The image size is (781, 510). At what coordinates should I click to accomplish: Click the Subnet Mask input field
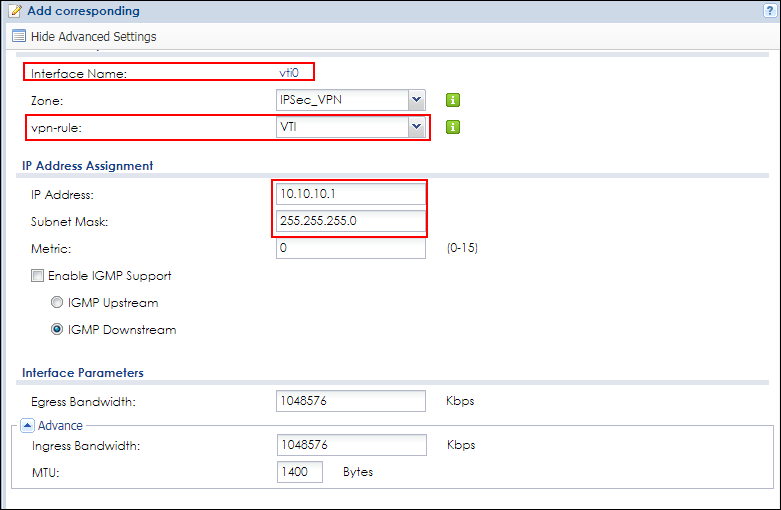coord(351,221)
